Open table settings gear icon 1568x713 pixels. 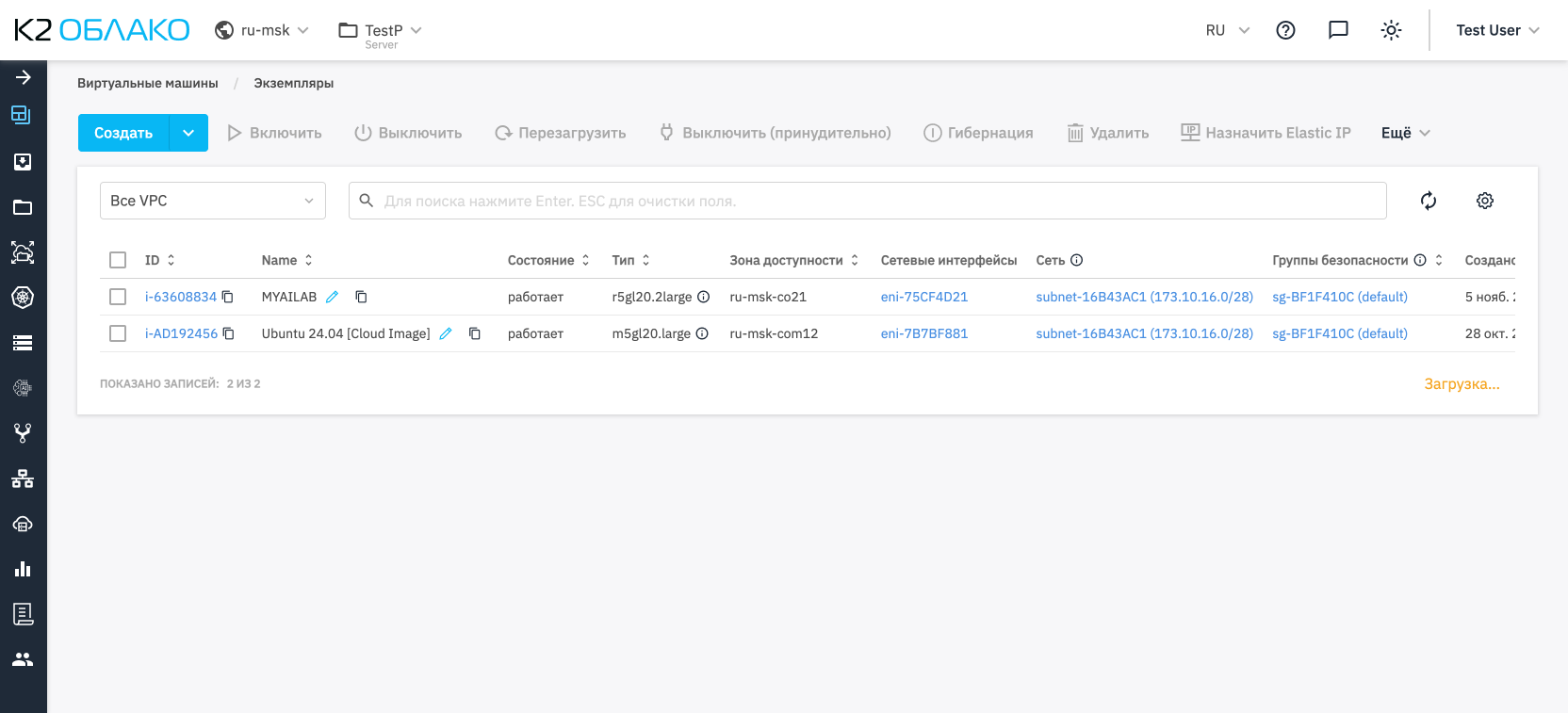pyautogui.click(x=1484, y=201)
